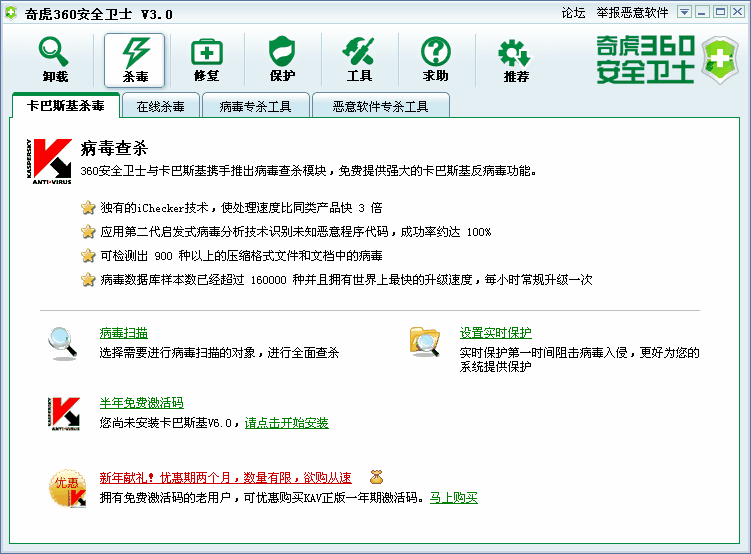
Task: Click the 马上购买 buy now link
Action: coord(454,497)
